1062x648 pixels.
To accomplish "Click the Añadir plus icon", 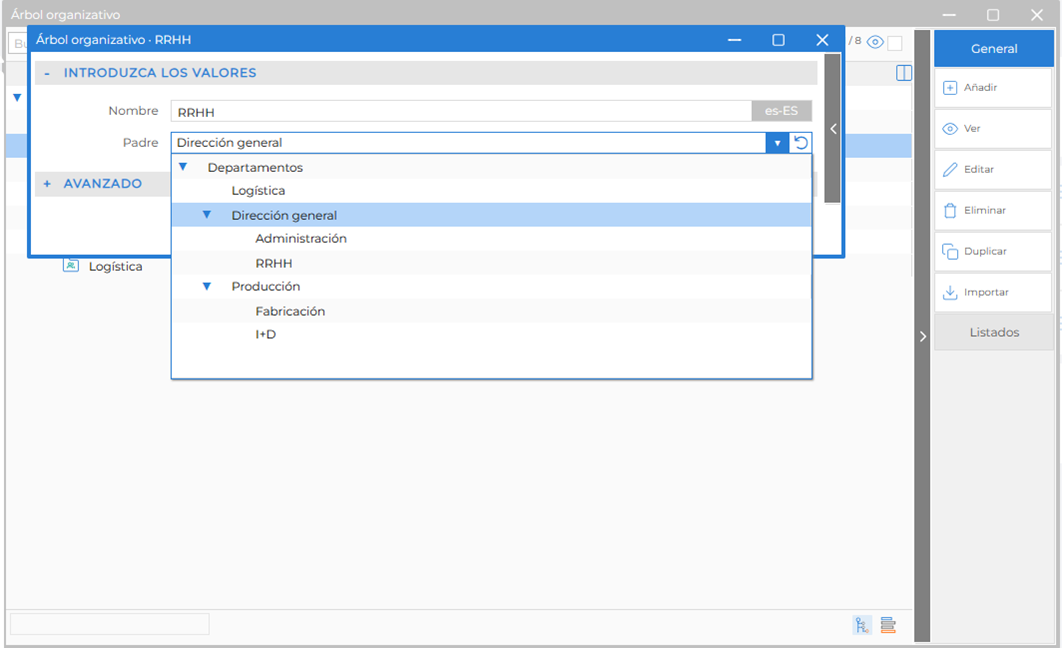I will [950, 88].
